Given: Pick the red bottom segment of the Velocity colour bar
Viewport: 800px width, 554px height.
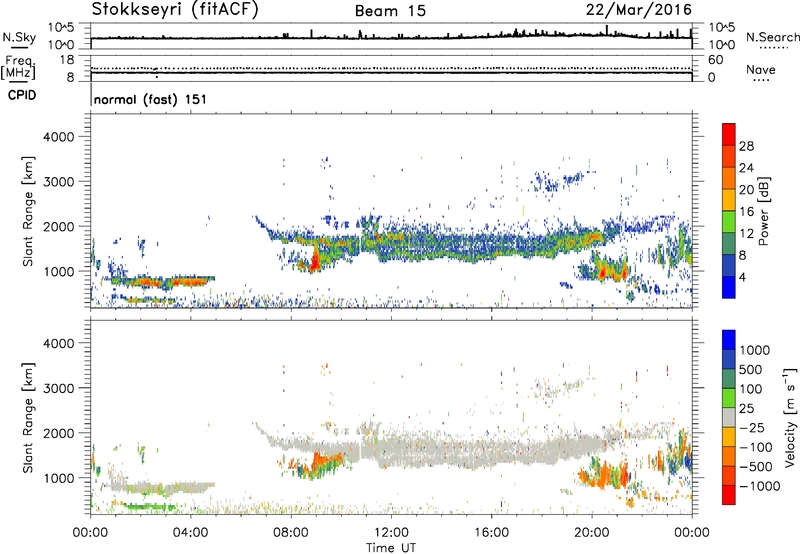Looking at the screenshot, I should [729, 495].
